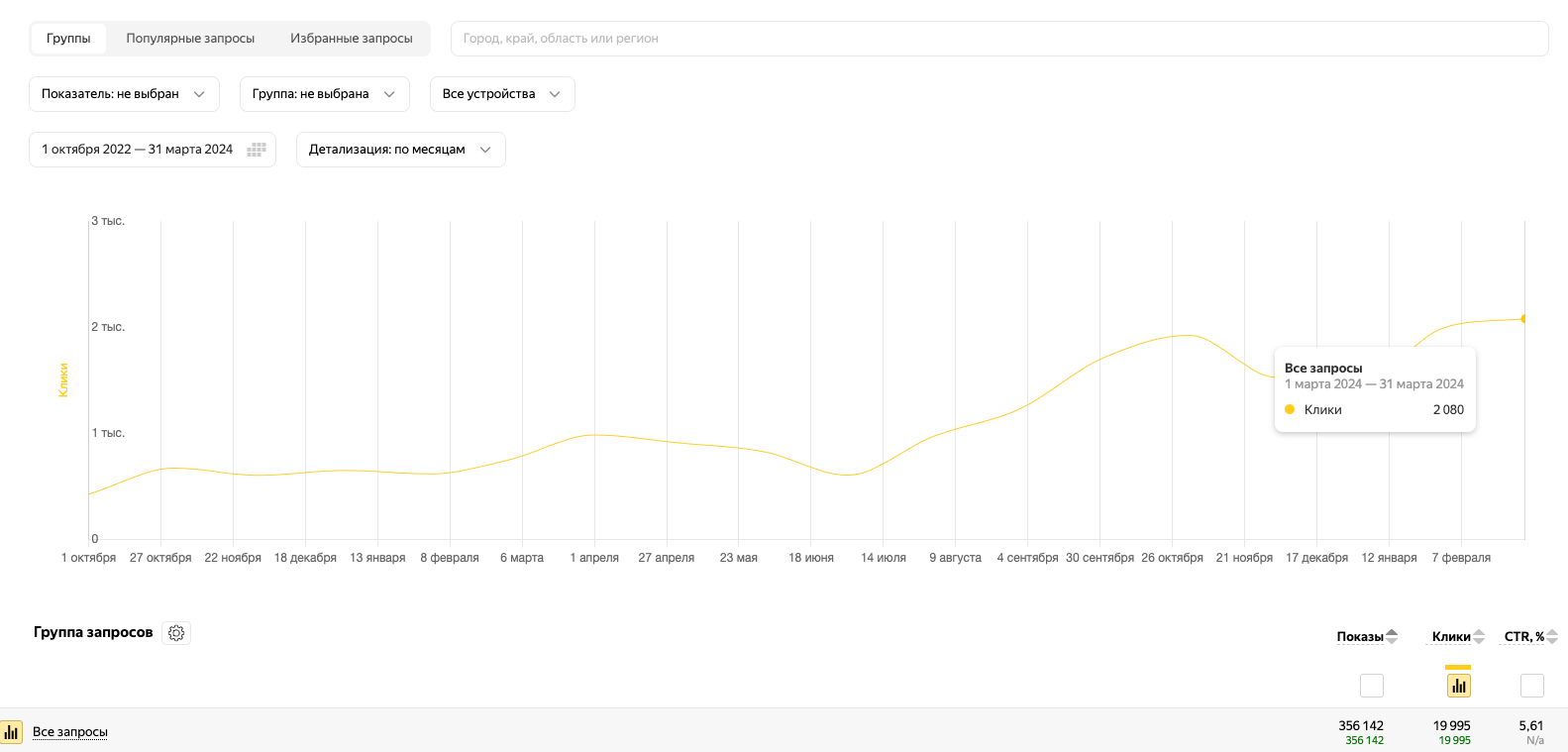Image resolution: width=1568 pixels, height=752 pixels.
Task: Open the calendar grid icon in date range
Action: [x=257, y=150]
